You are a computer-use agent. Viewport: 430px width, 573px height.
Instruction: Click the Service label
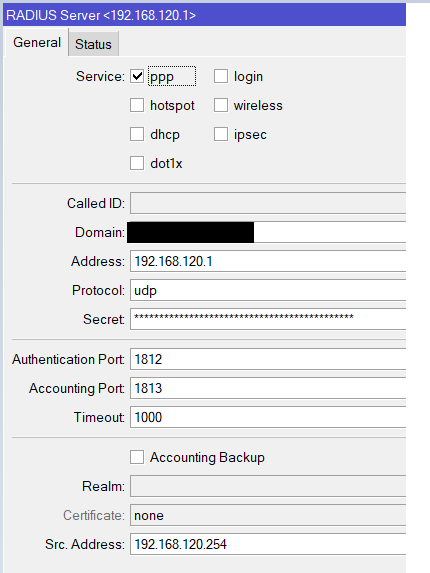coord(100,76)
